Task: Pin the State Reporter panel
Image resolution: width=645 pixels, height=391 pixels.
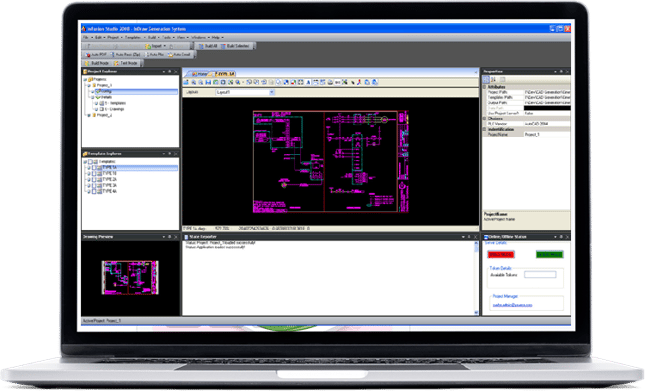Action: tap(469, 237)
